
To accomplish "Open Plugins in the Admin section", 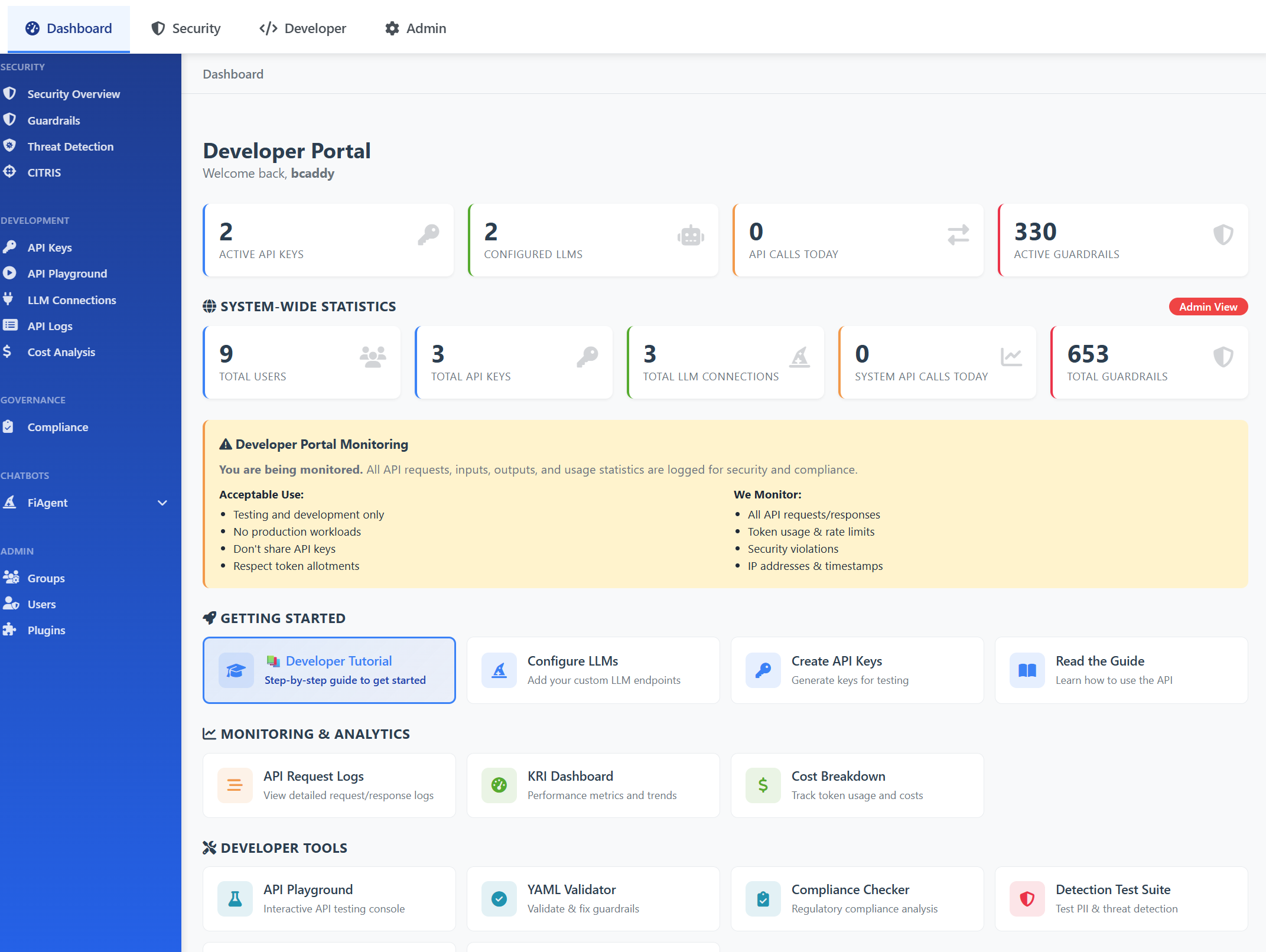I will (x=46, y=630).
